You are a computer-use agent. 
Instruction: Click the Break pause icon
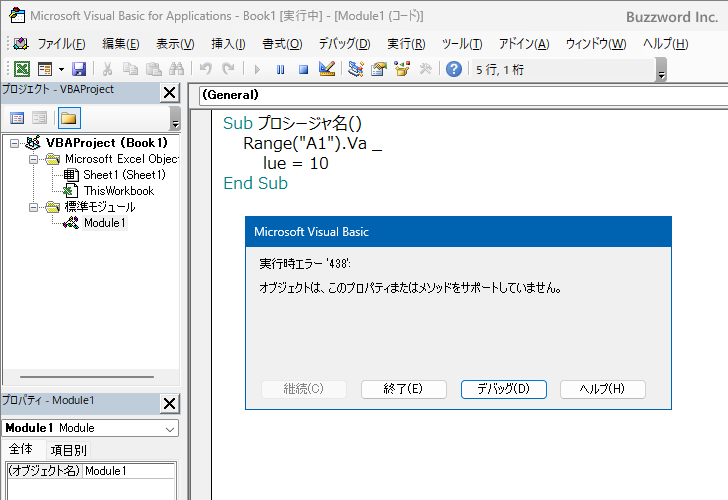click(x=280, y=70)
